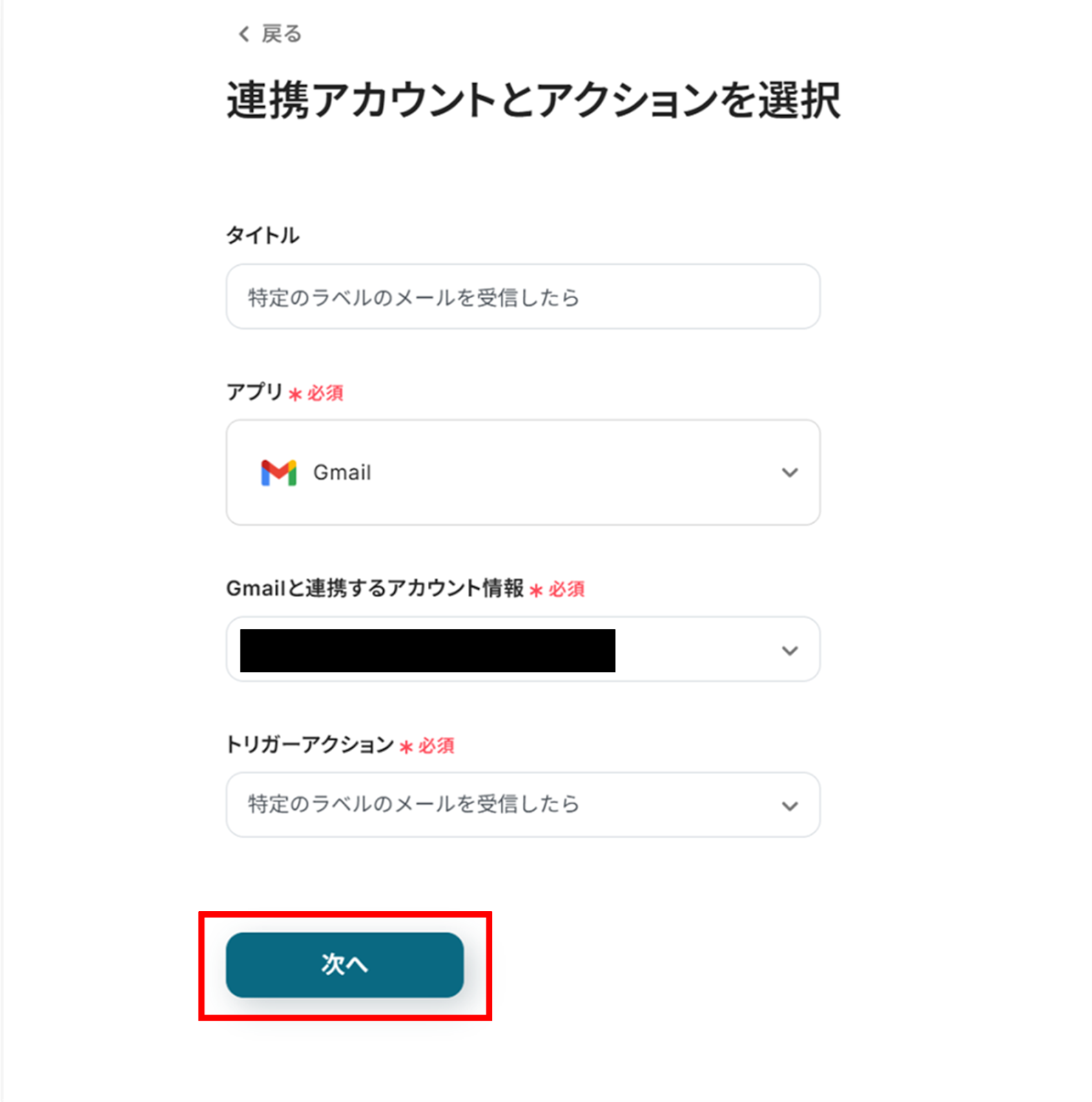
Task: Click the Gmailと連携するアカウント情報 label
Action: tap(375, 588)
